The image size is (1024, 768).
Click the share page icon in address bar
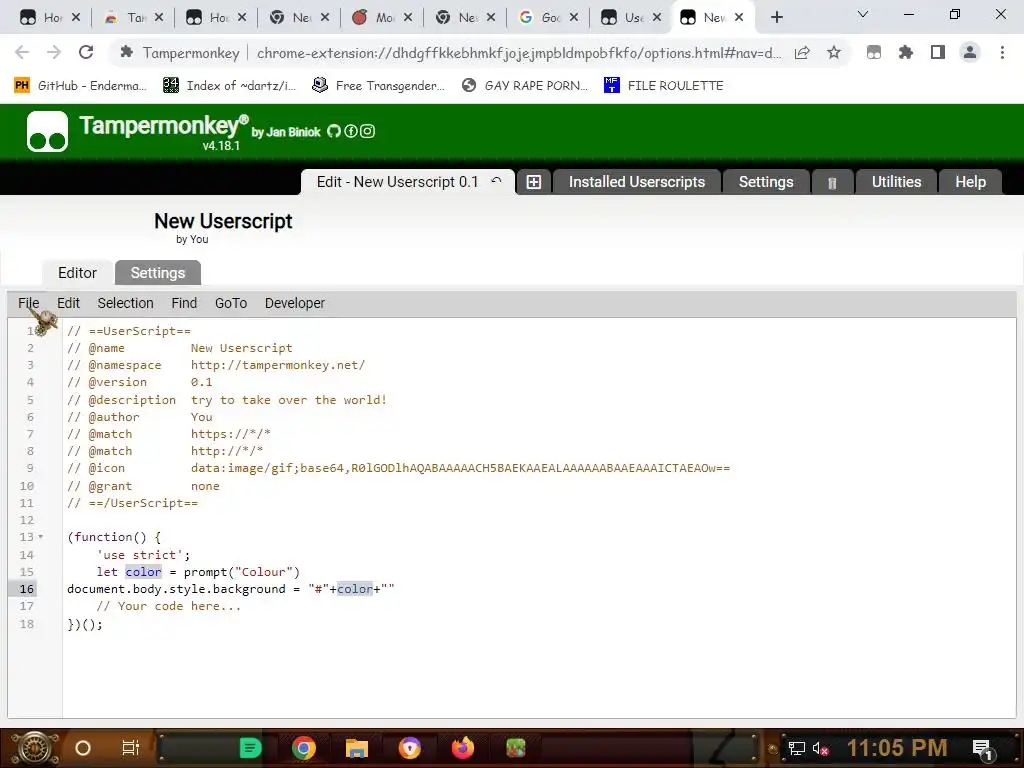(802, 53)
